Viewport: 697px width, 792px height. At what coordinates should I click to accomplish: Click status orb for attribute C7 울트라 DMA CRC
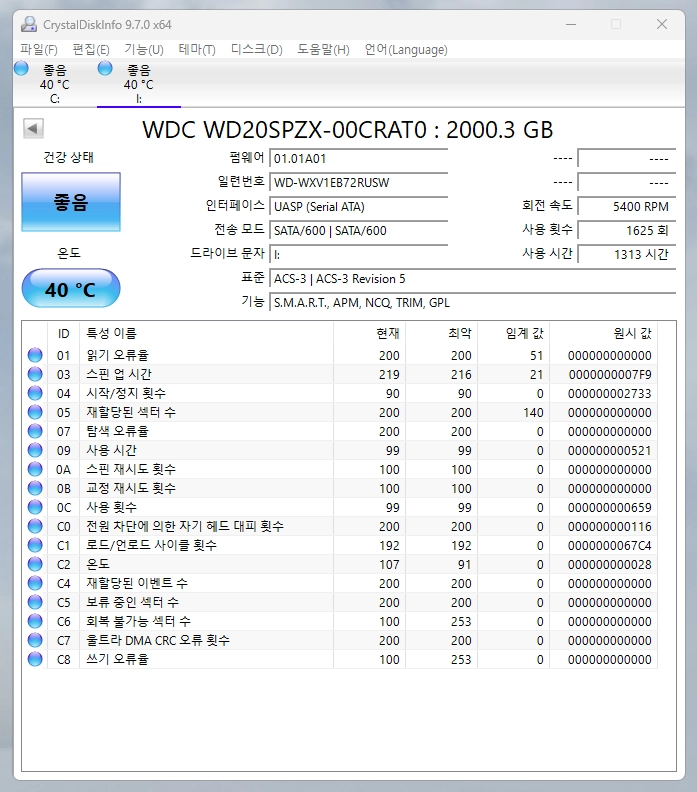click(35, 640)
